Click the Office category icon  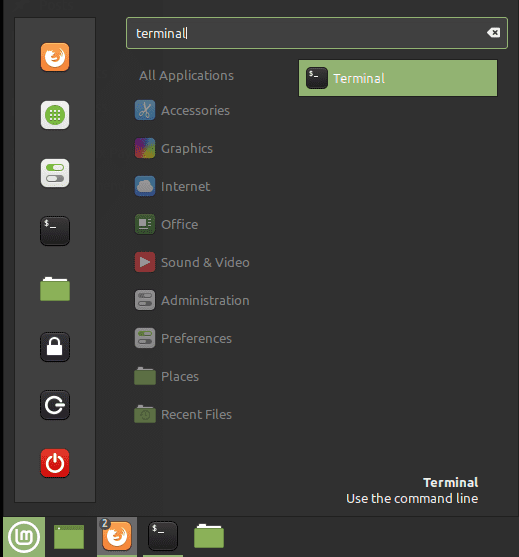click(x=145, y=224)
